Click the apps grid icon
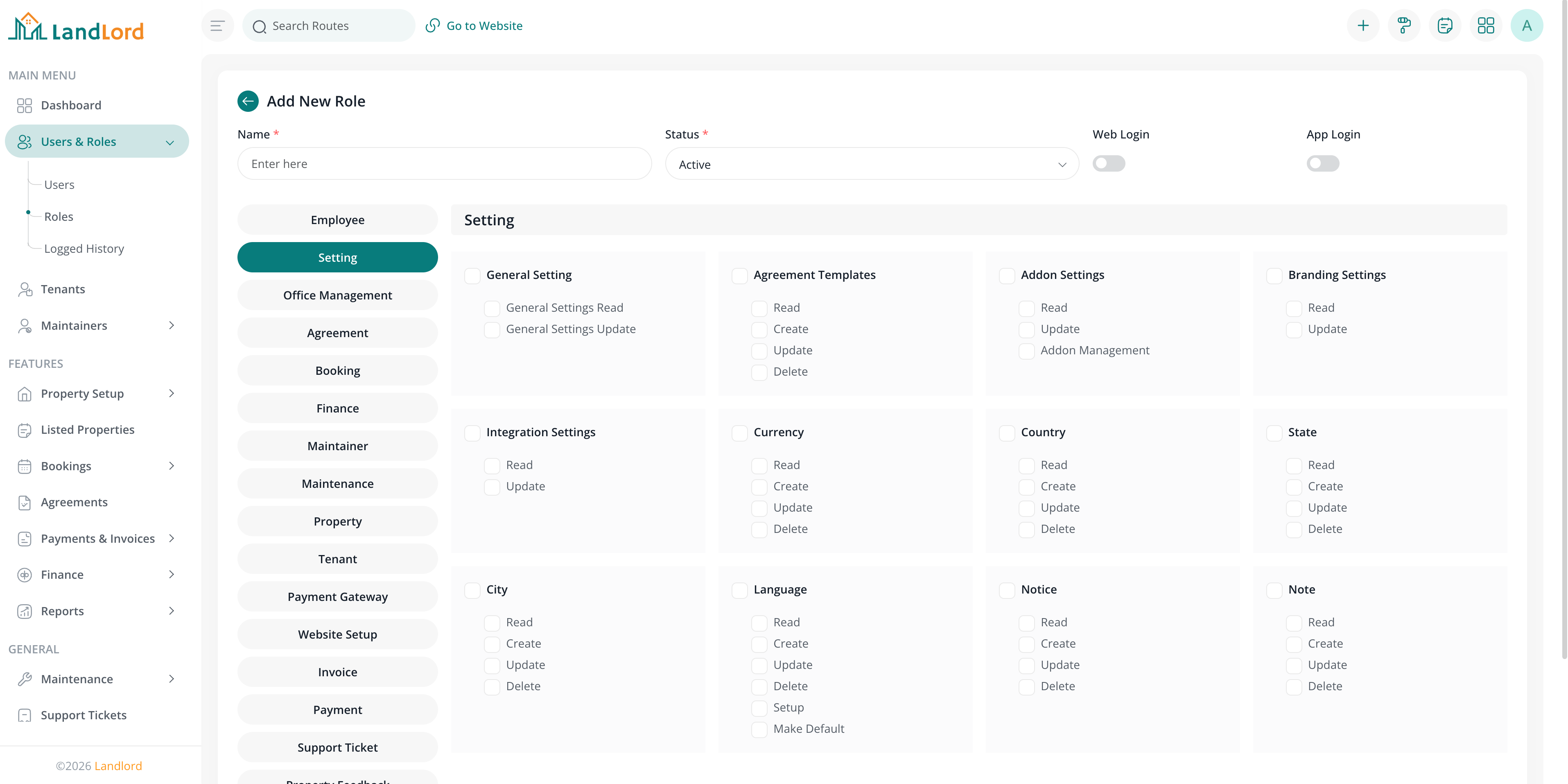This screenshot has height=784, width=1568. [x=1486, y=25]
